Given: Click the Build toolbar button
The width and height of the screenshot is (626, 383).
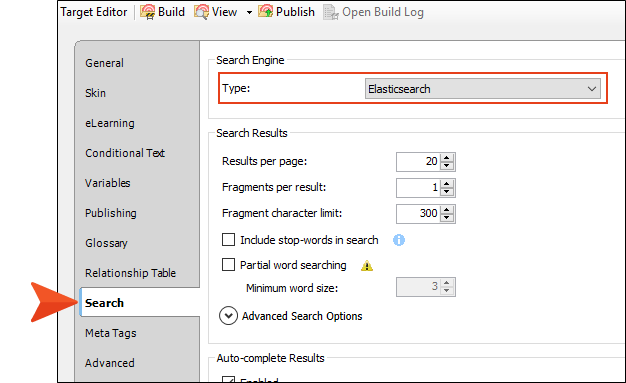Looking at the screenshot, I should click(162, 12).
